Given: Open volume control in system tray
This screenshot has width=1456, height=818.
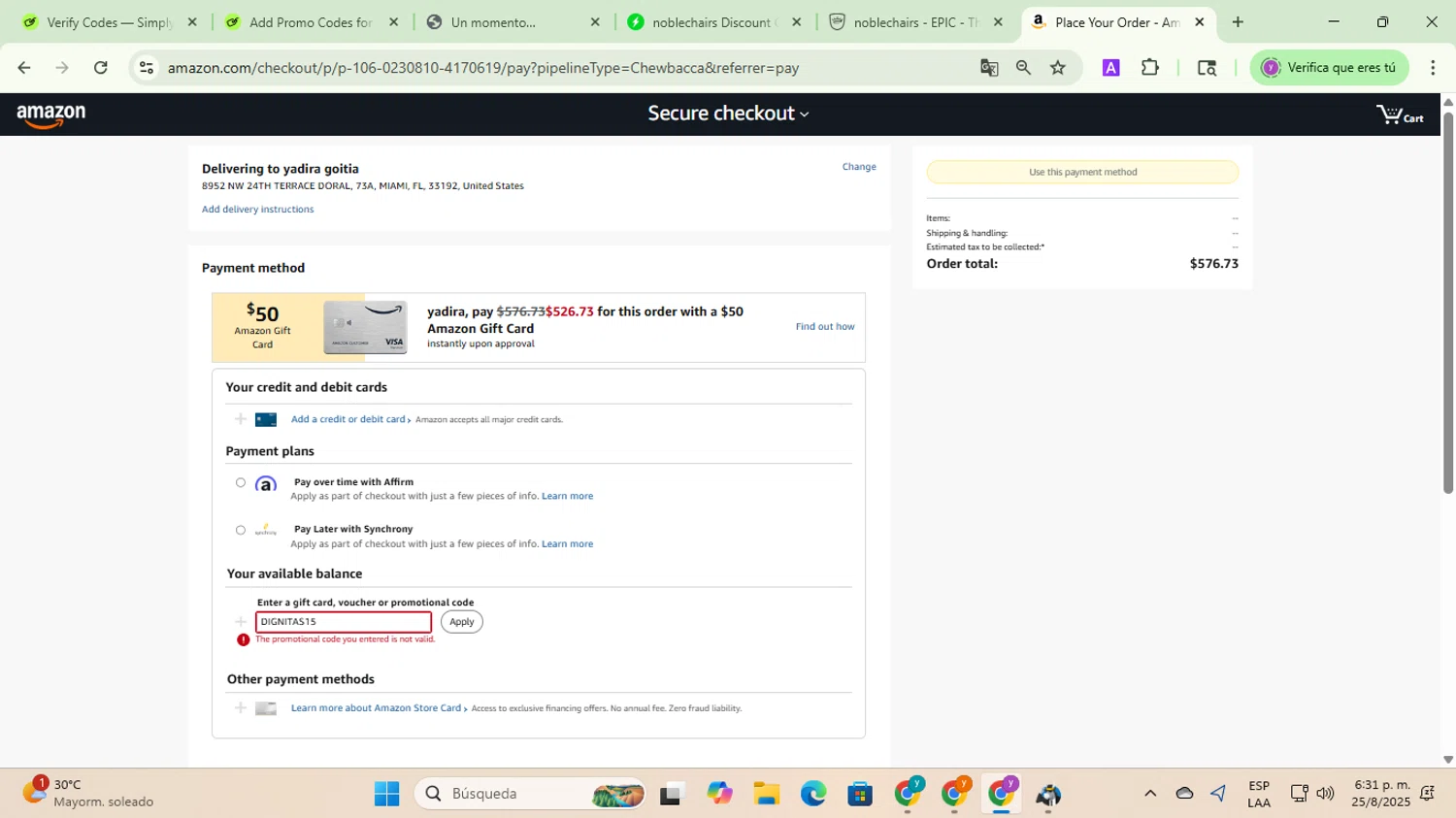Looking at the screenshot, I should [x=1325, y=794].
